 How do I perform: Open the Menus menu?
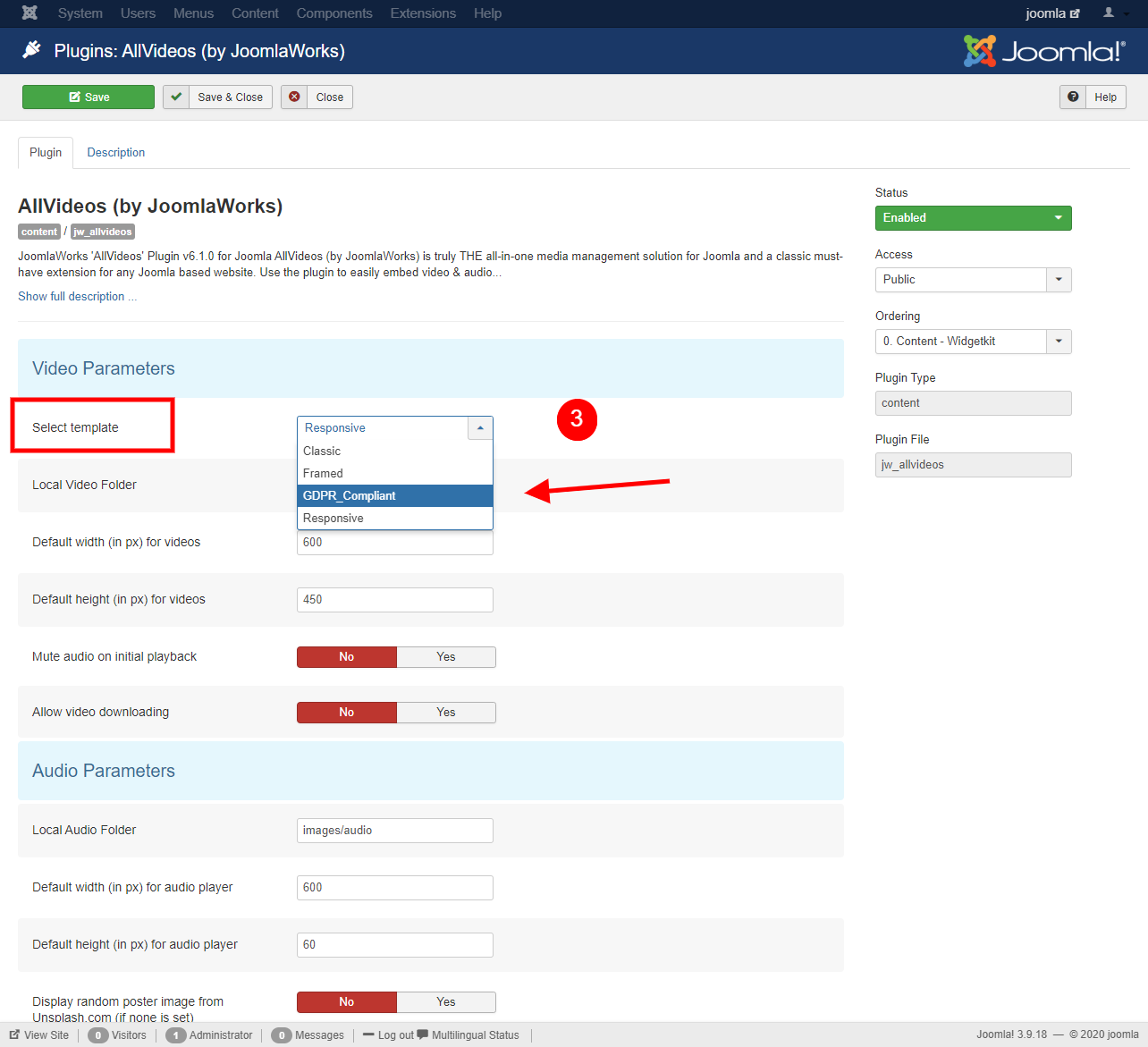(193, 13)
